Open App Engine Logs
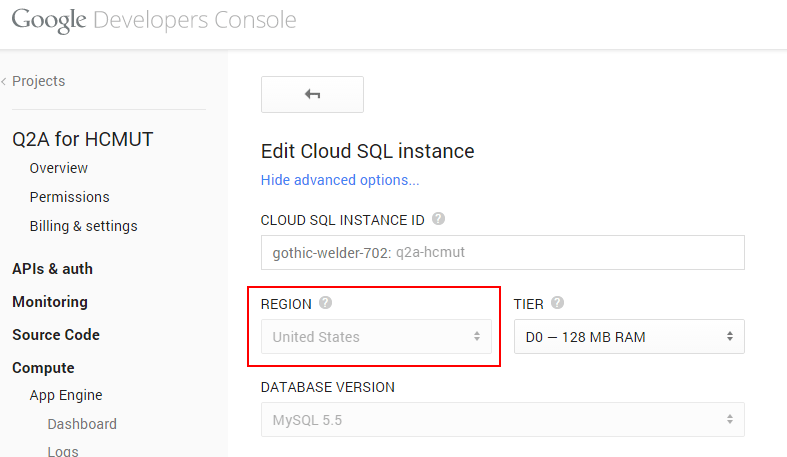This screenshot has width=787, height=457. (63, 451)
